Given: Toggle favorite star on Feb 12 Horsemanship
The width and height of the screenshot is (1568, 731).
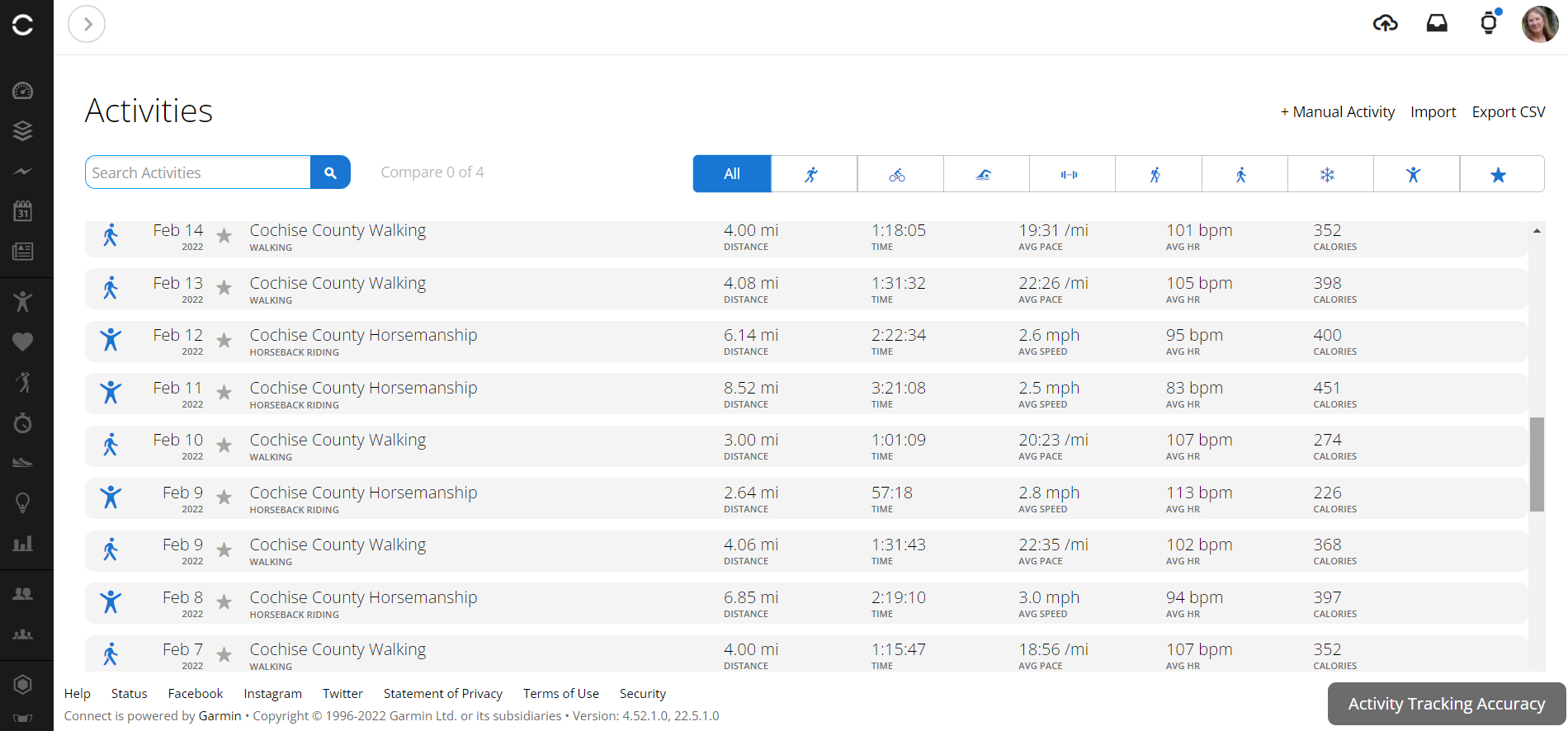Looking at the screenshot, I should click(x=224, y=341).
